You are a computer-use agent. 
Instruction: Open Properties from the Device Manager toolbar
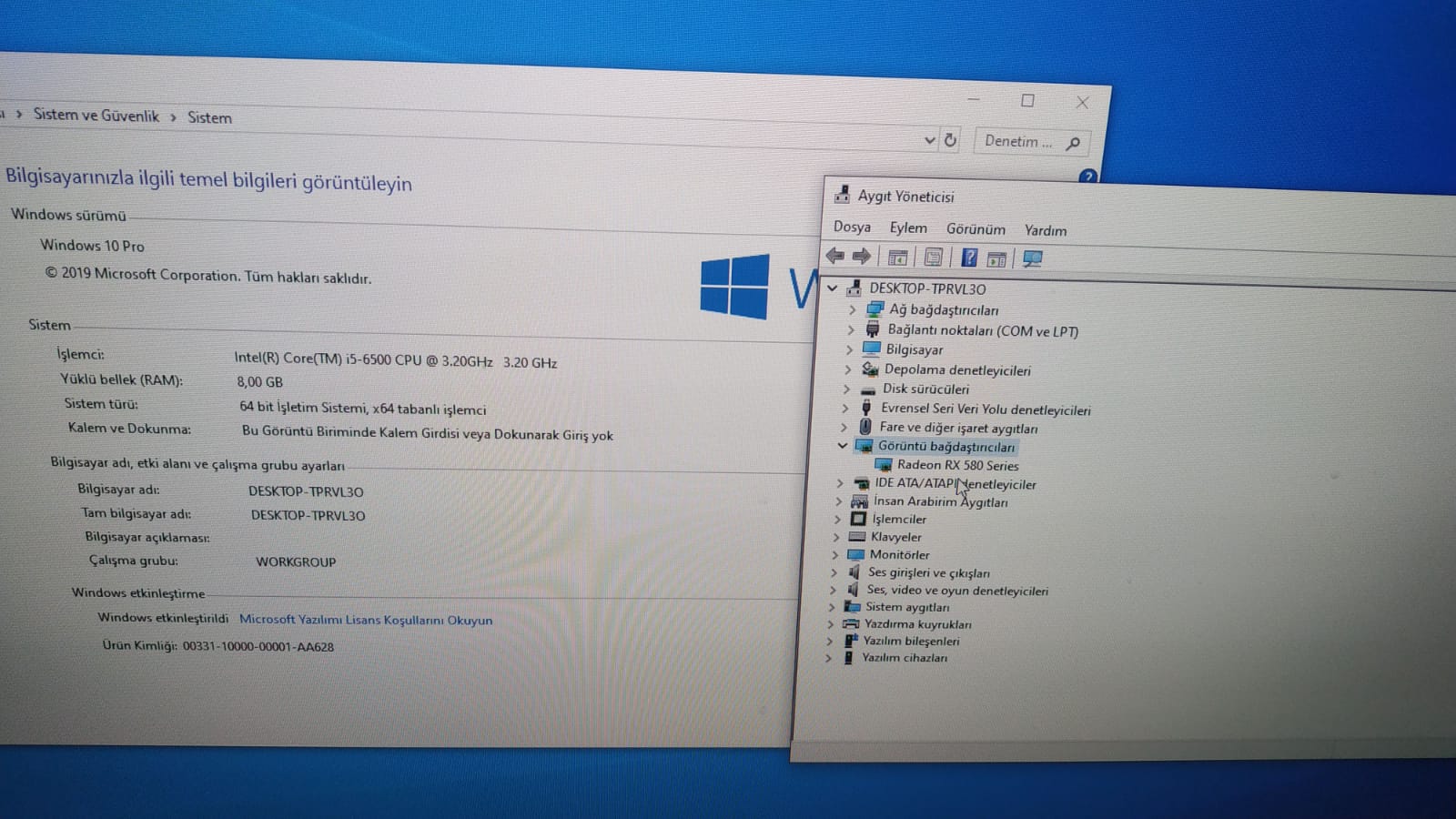[x=933, y=258]
